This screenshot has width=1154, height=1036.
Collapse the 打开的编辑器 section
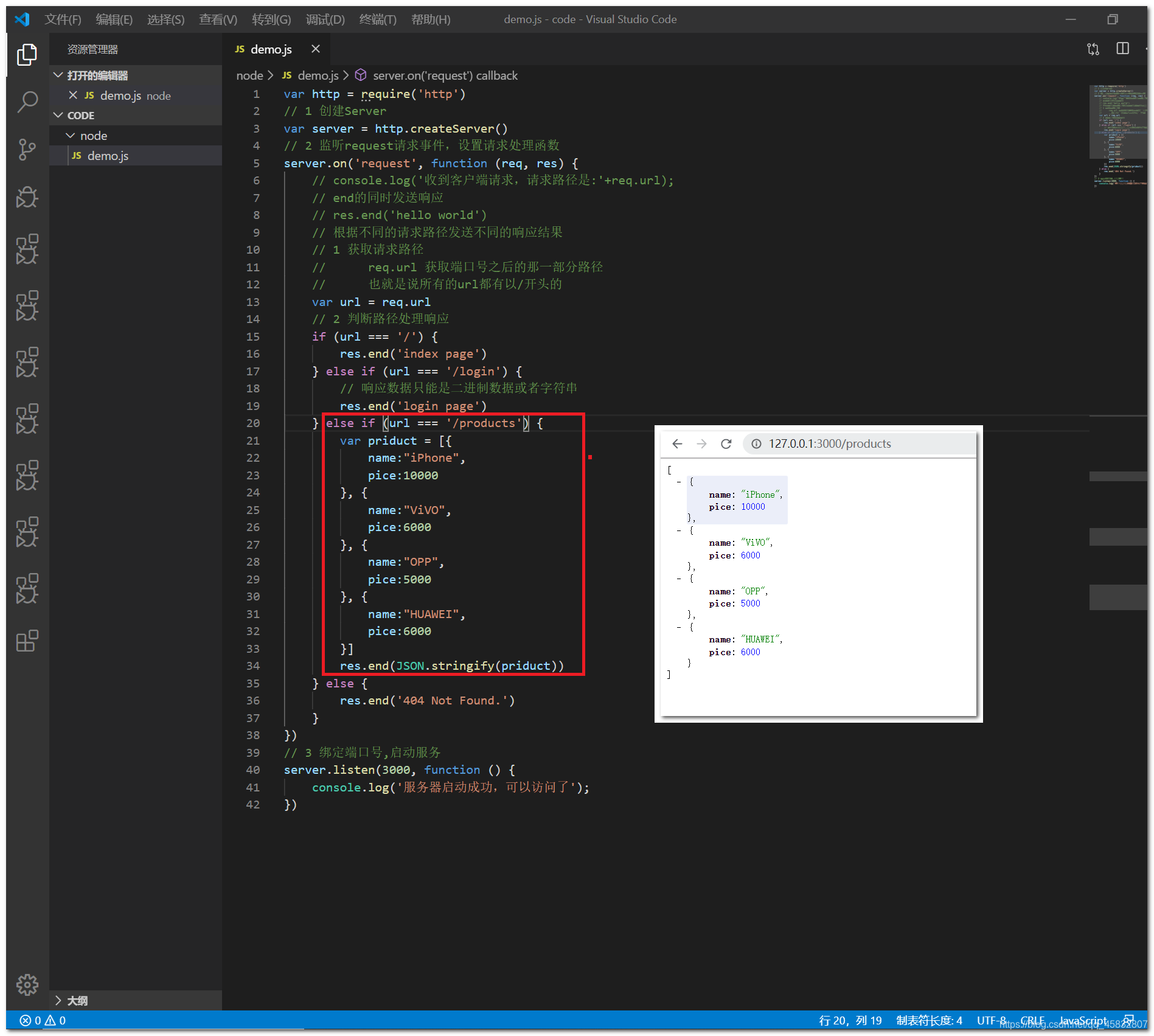[136, 75]
